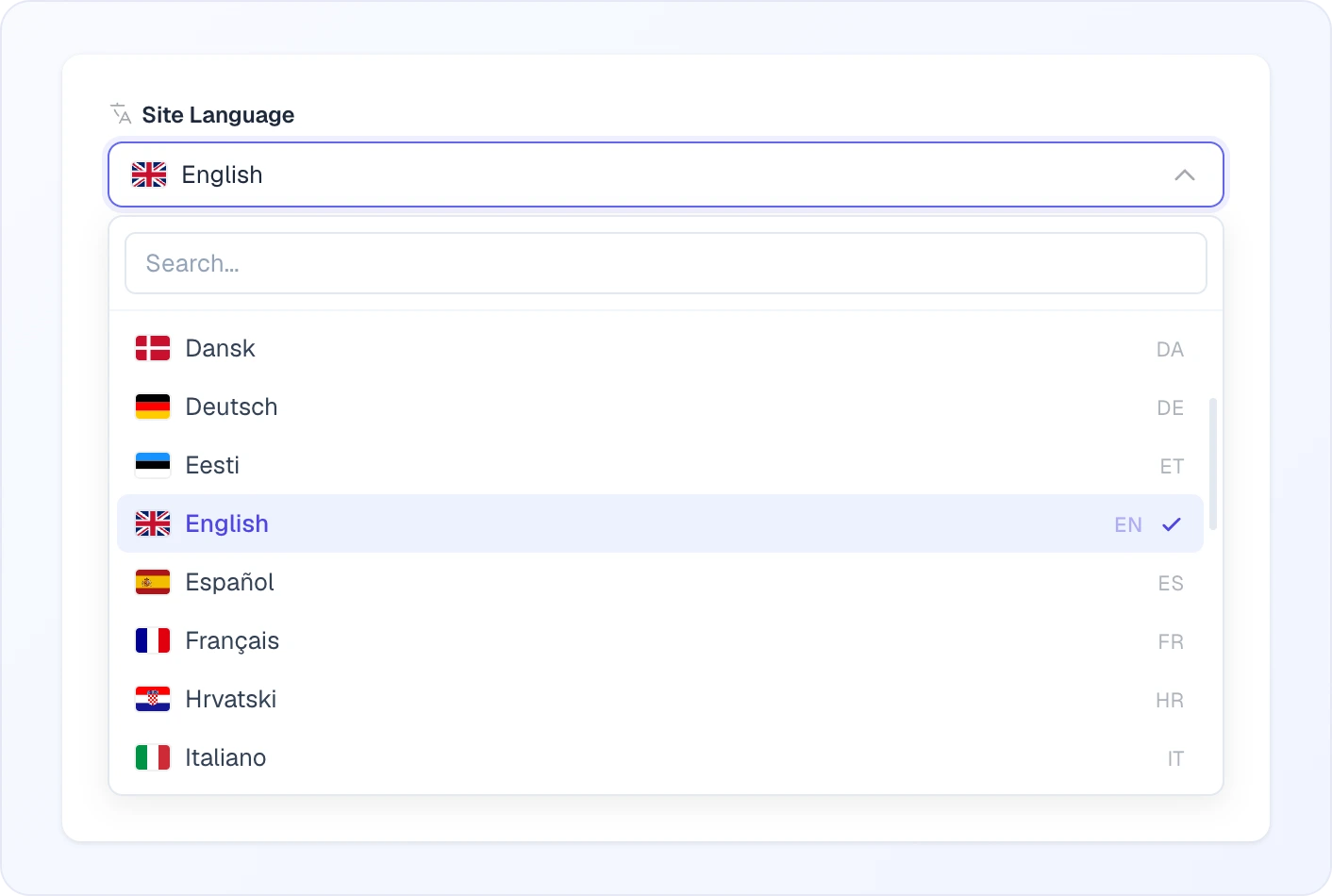The image size is (1332, 896).
Task: Pick Italiano from the dropdown list
Action: (x=660, y=758)
